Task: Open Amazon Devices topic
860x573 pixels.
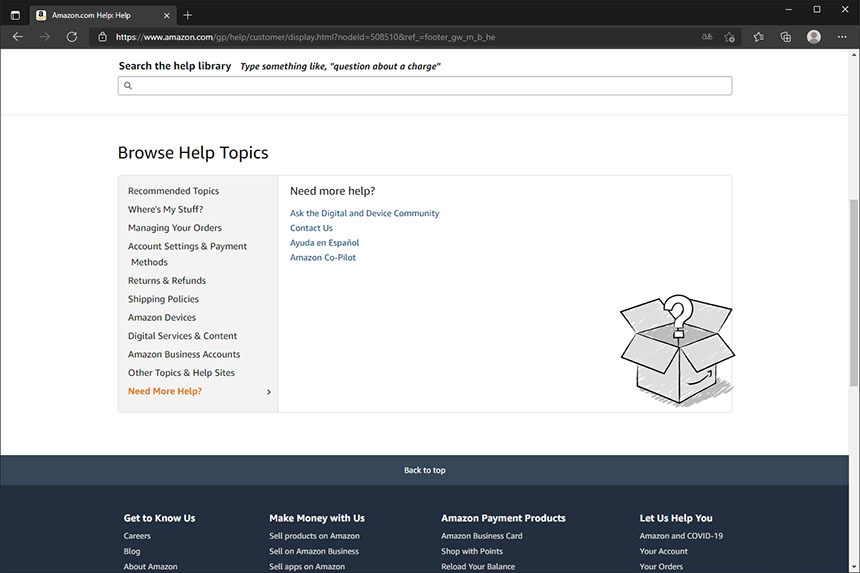Action: [162, 317]
